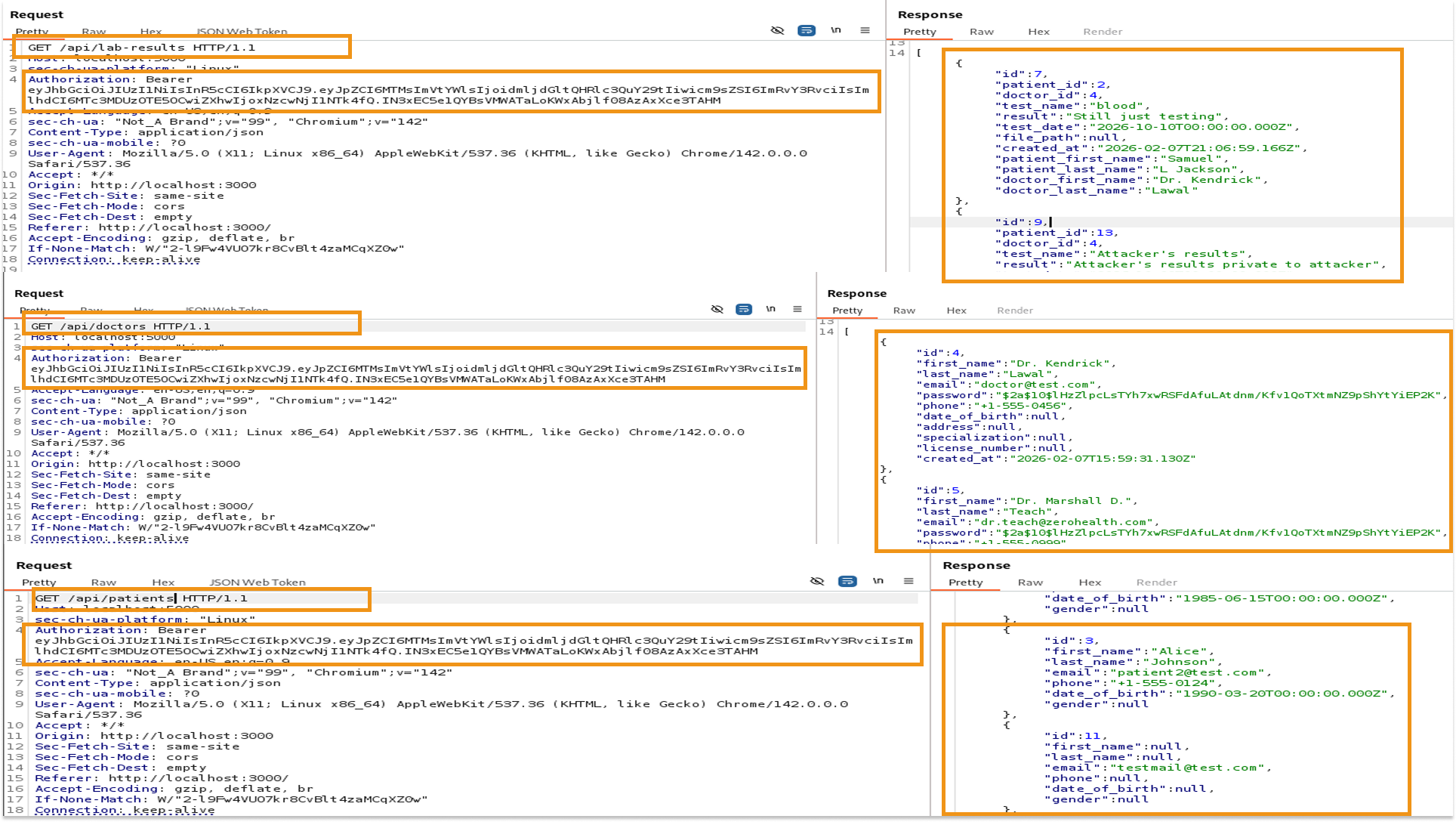Toggle the crossed-eye icon in bottom request panel
This screenshot has width=1456, height=822.
[x=816, y=581]
